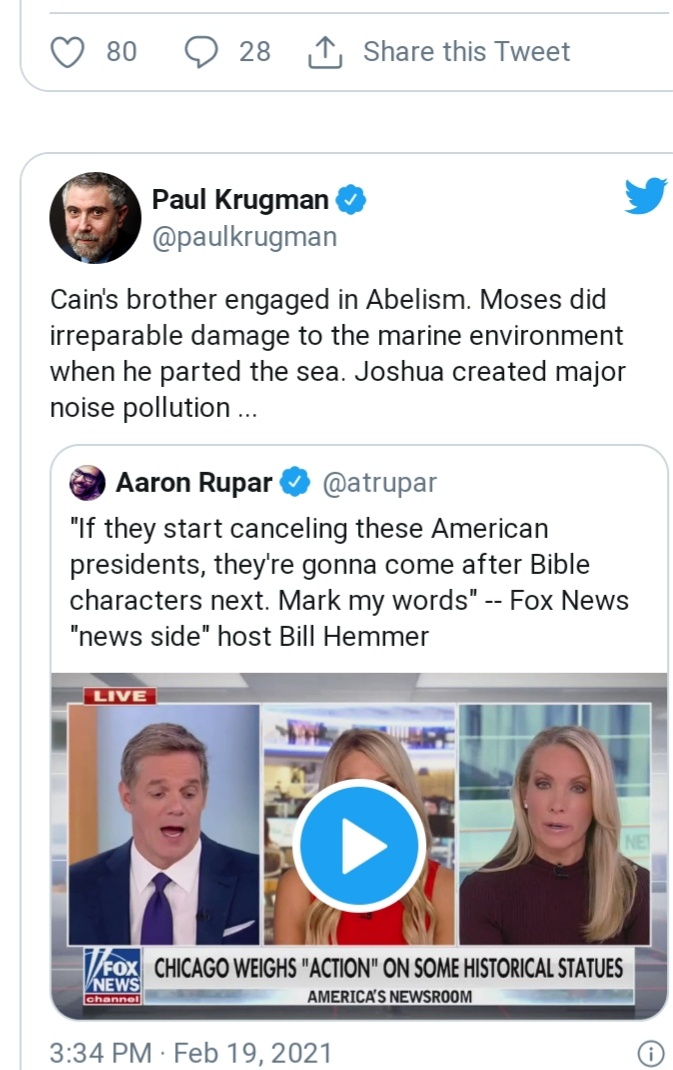Viewport: 673px width, 1070px height.
Task: Click the Aaron Rupar display name
Action: tap(194, 482)
